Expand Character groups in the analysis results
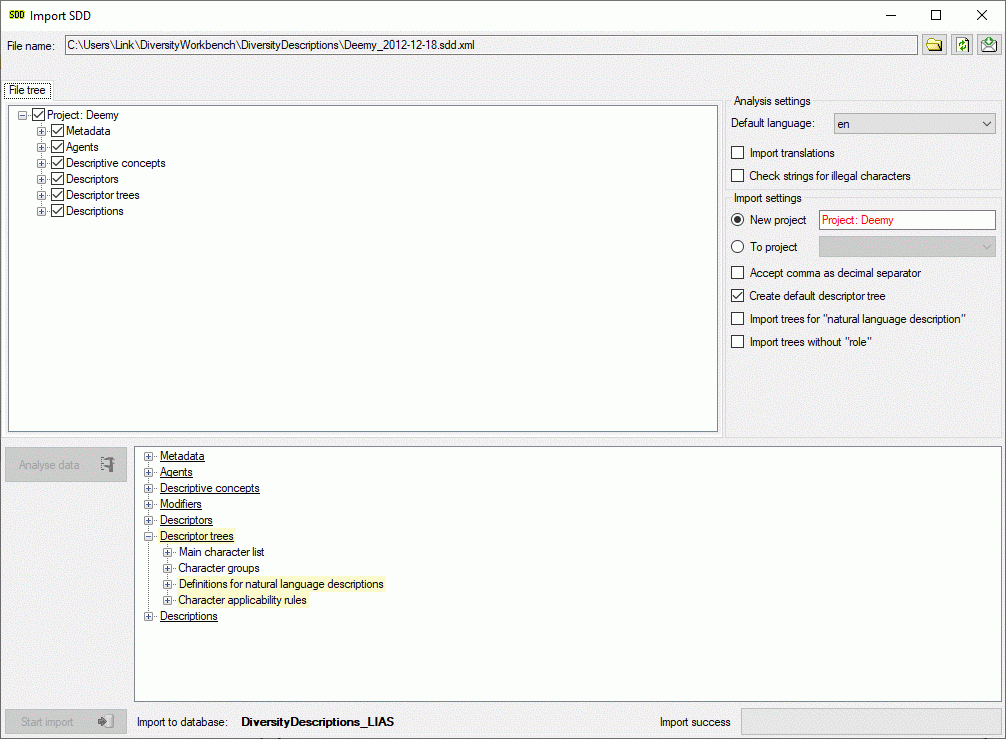This screenshot has height=739, width=1006. [x=168, y=568]
